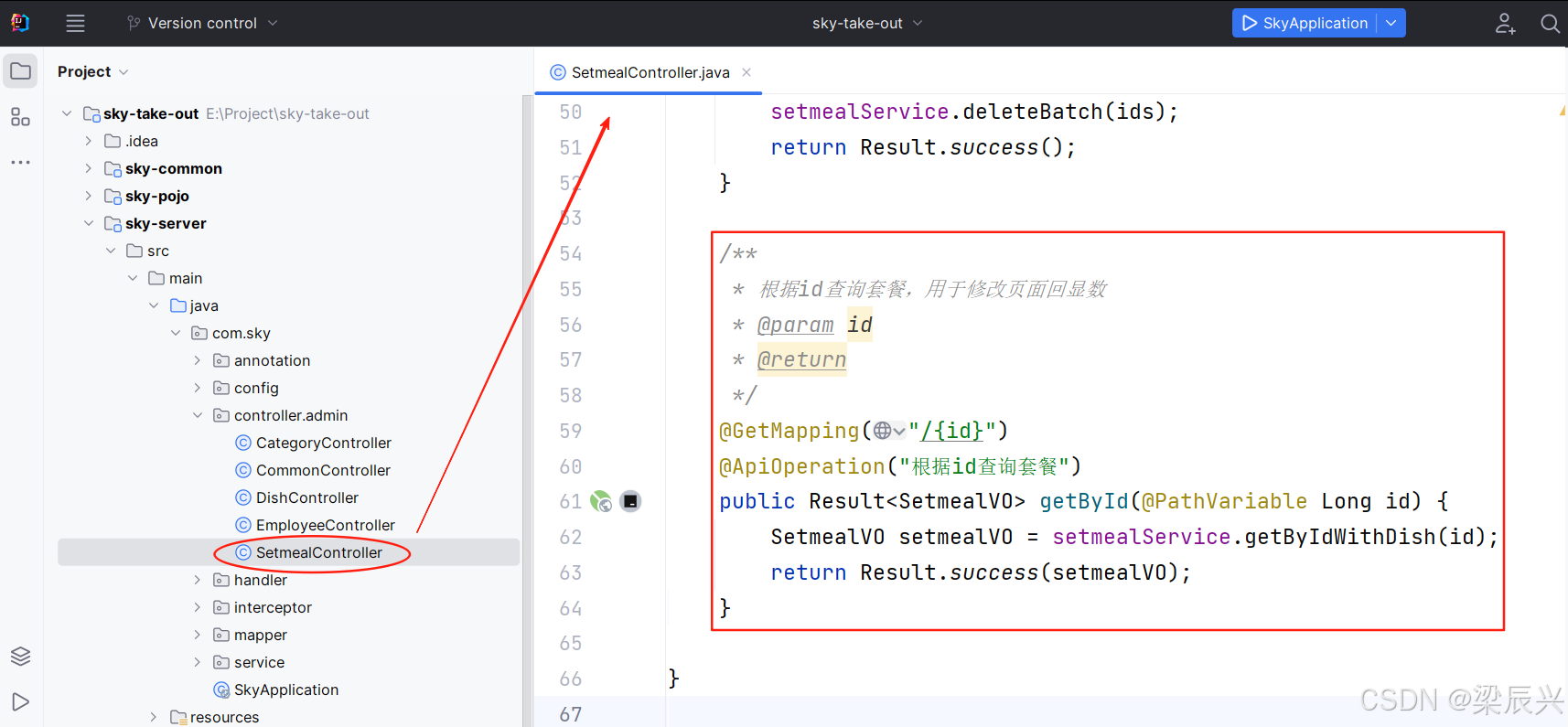Click the editor warning stripe marker
Viewport: 1568px width, 727px height.
click(1563, 111)
